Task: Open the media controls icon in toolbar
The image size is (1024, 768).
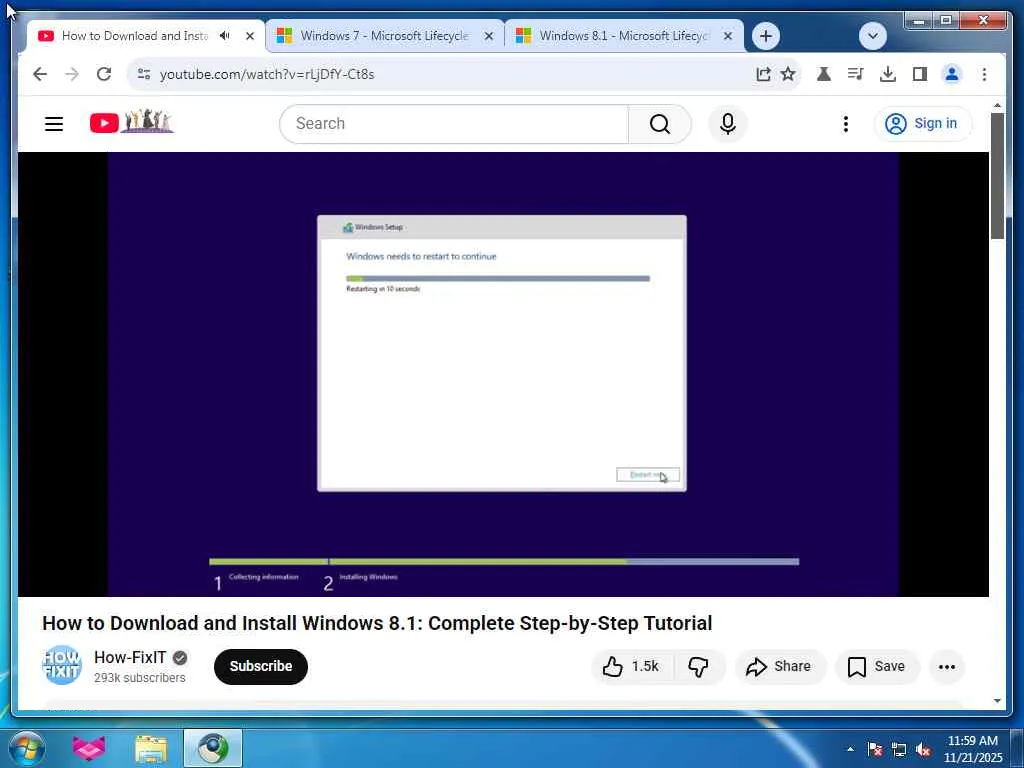Action: coord(856,74)
